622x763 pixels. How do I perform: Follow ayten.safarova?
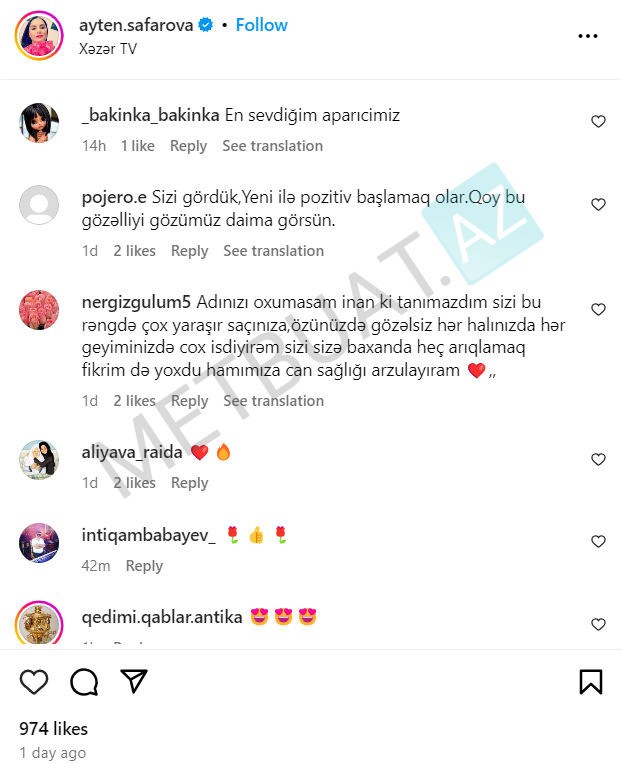point(261,25)
